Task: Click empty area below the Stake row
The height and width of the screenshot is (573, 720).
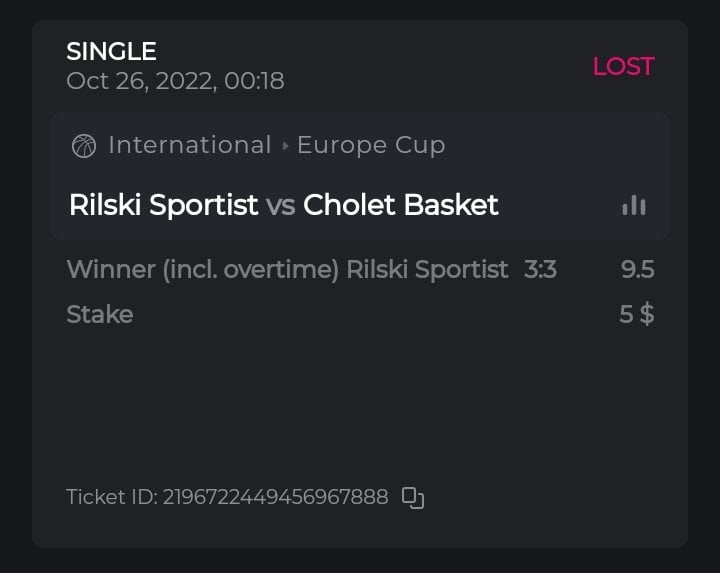Action: [360, 400]
